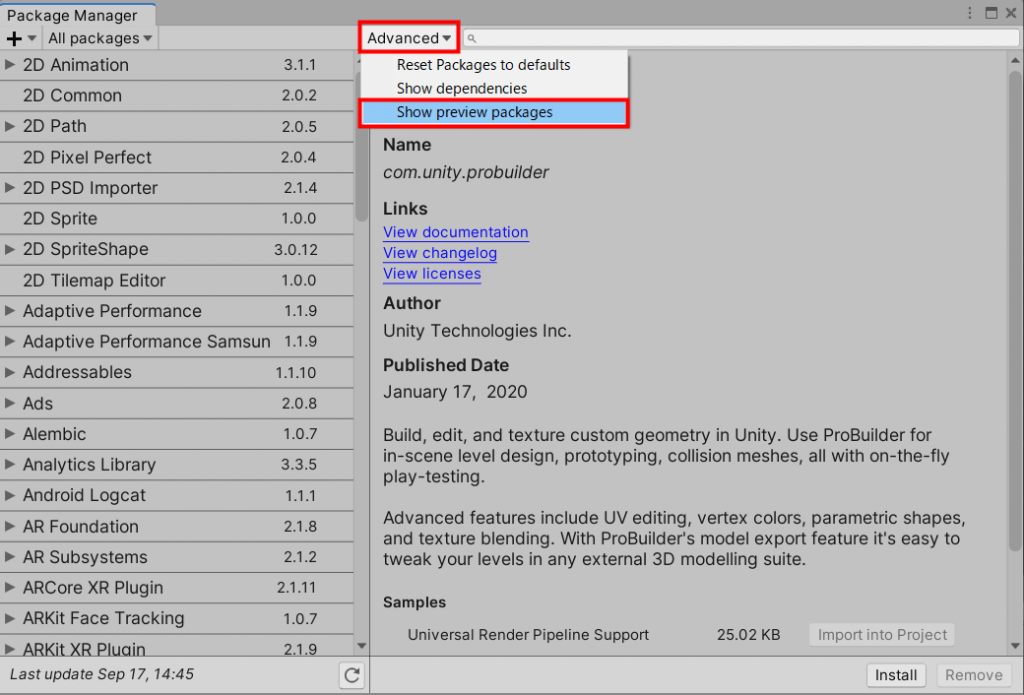Viewport: 1024px width, 695px height.
Task: Expand the Addressables package entry
Action: click(9, 372)
